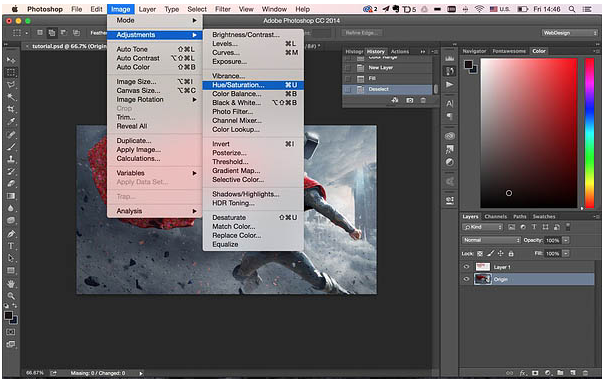The image size is (603, 380).
Task: Click the History panel trash icon
Action: pos(423,100)
